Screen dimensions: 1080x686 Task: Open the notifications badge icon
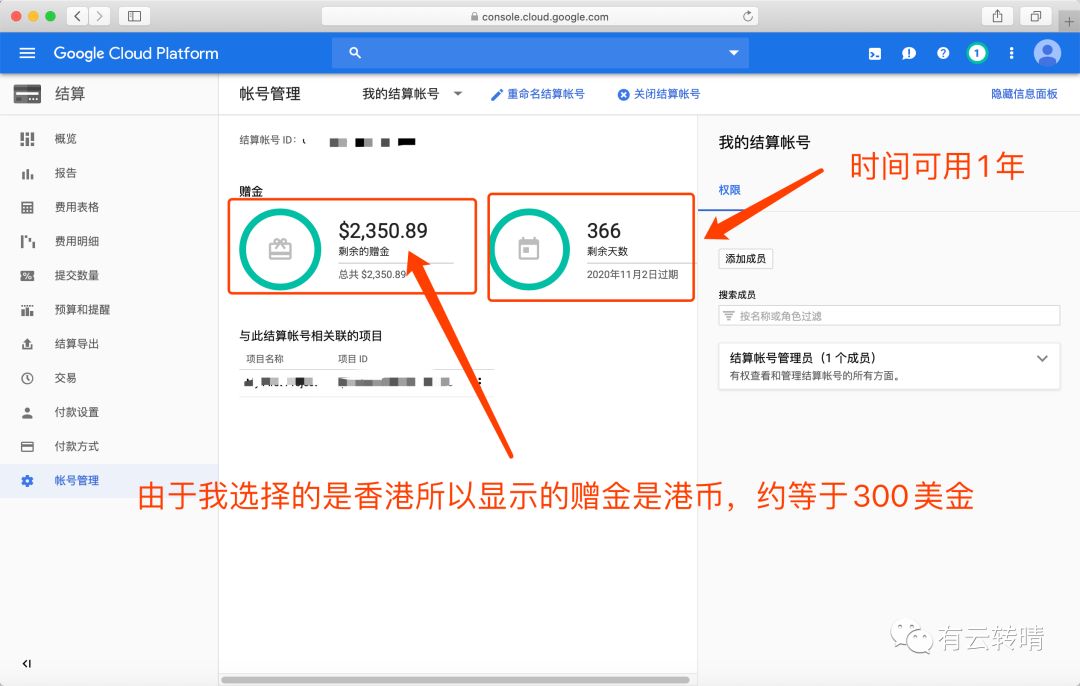(x=977, y=53)
